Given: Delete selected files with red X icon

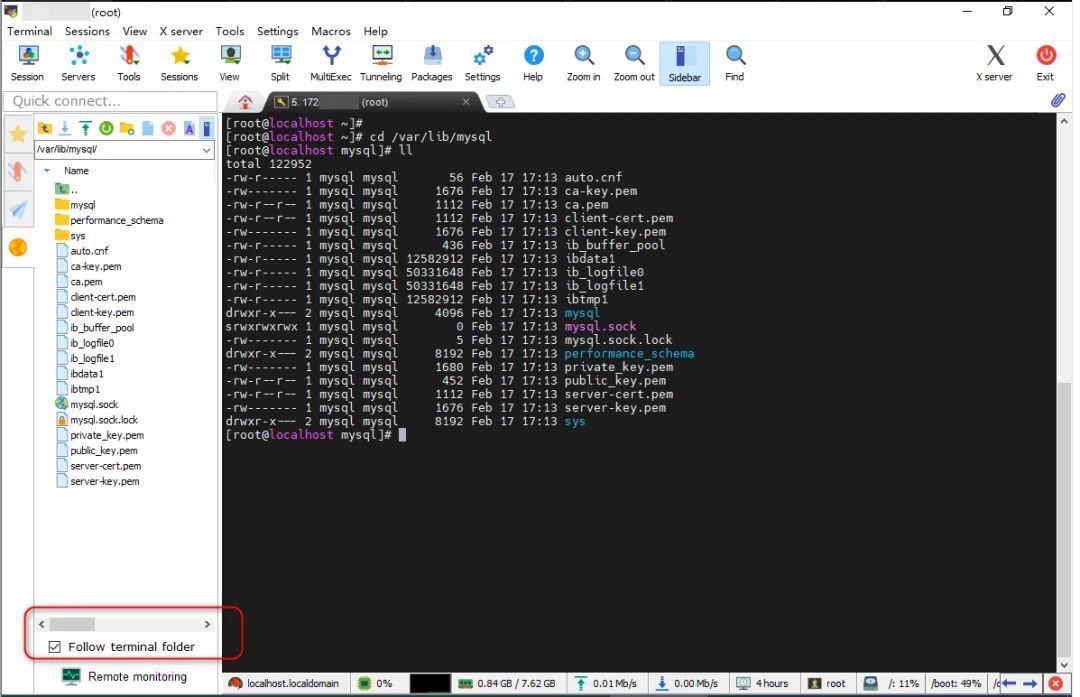Looking at the screenshot, I should (168, 128).
